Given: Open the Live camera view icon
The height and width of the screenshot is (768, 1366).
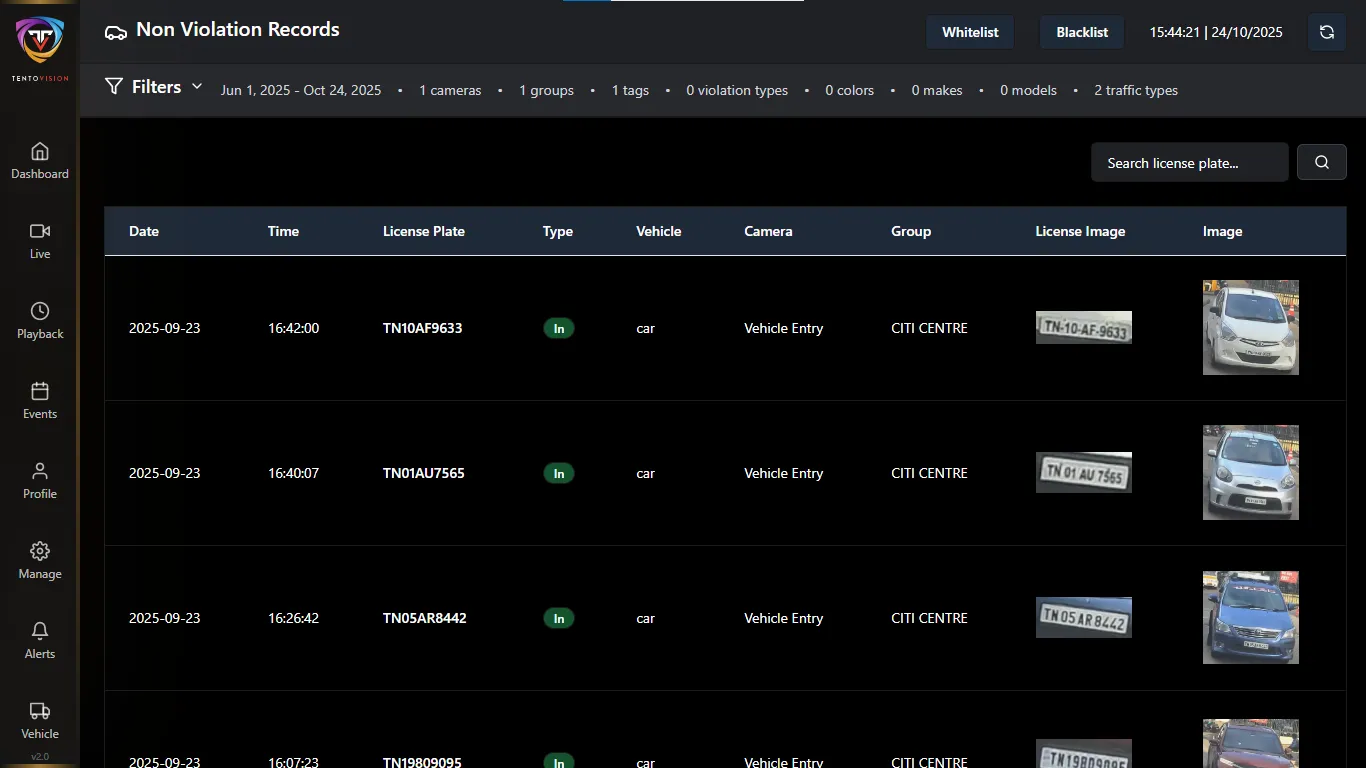Looking at the screenshot, I should click(x=40, y=232).
